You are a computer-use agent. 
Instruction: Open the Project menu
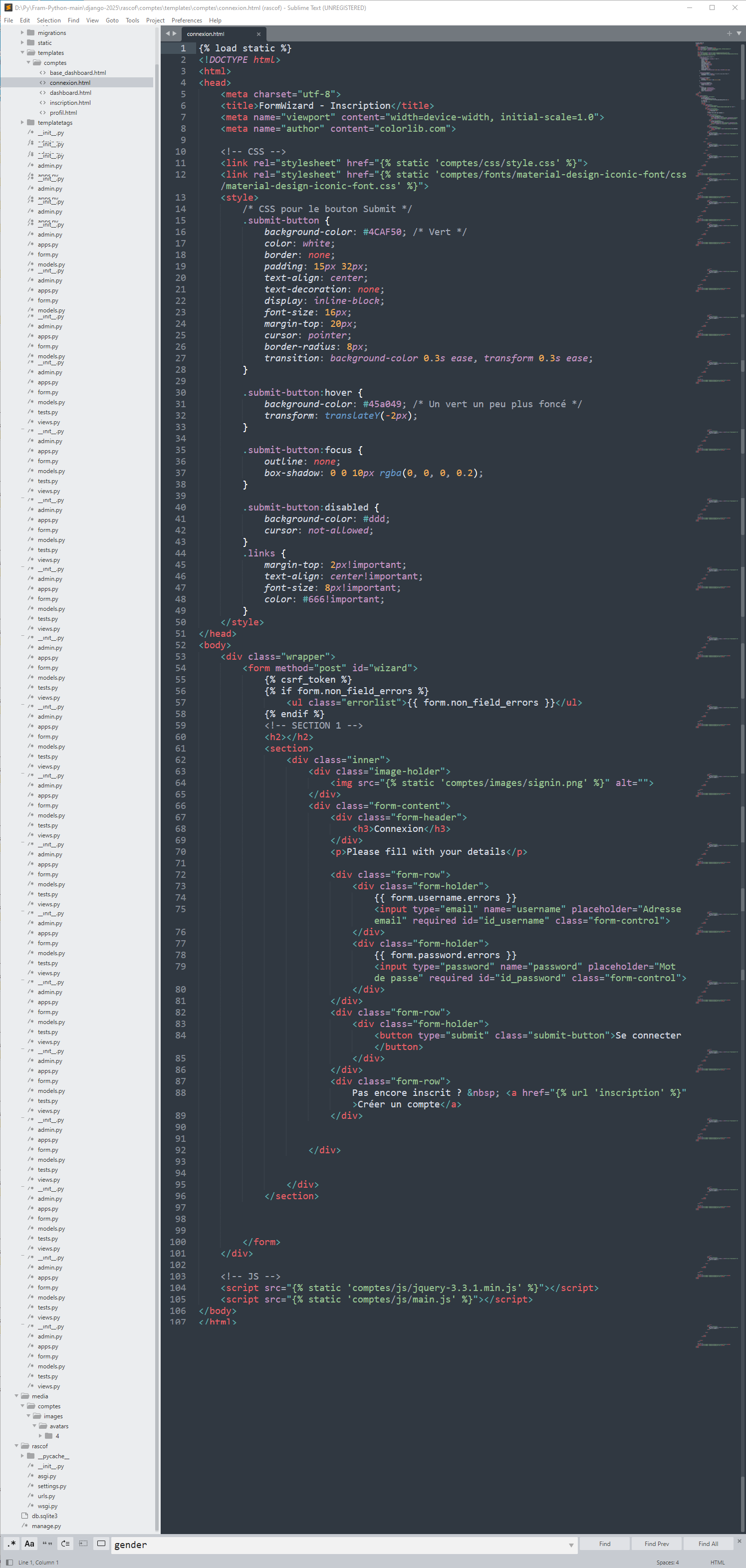(x=156, y=20)
